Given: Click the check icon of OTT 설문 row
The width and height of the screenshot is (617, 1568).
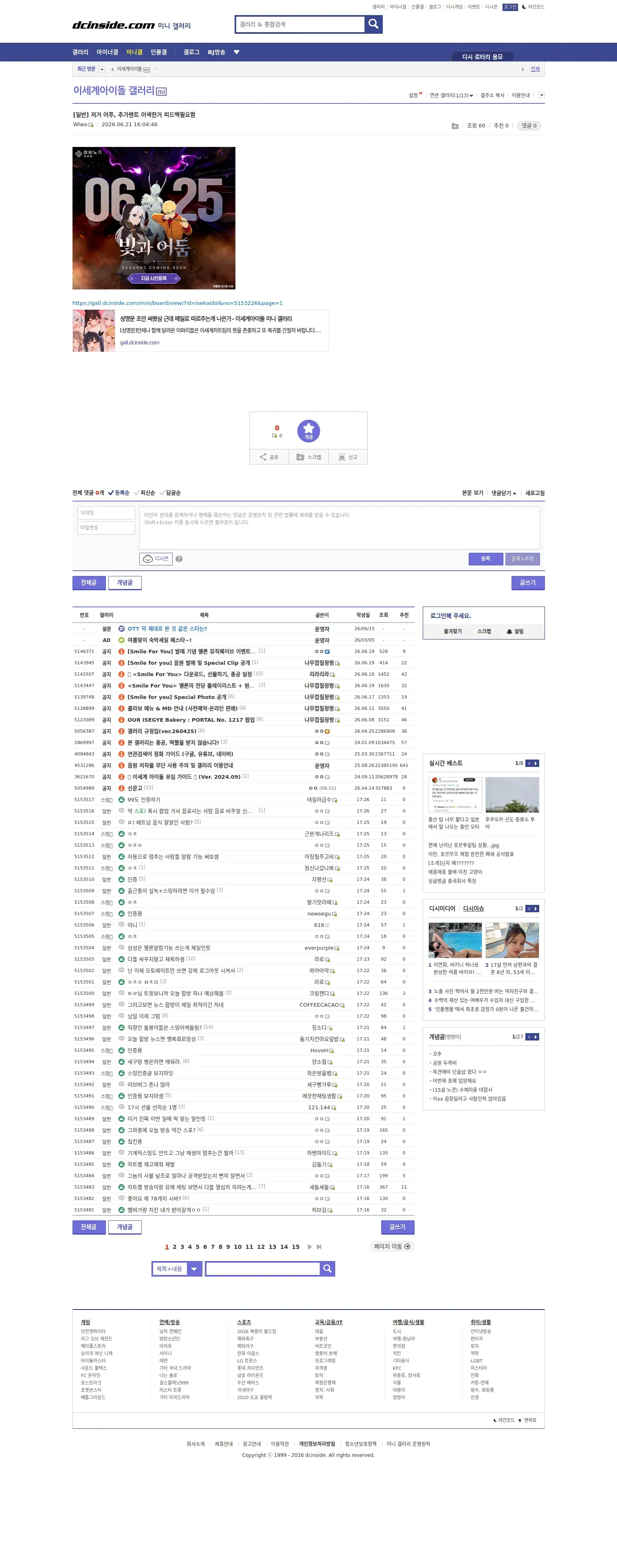Looking at the screenshot, I should tap(121, 629).
